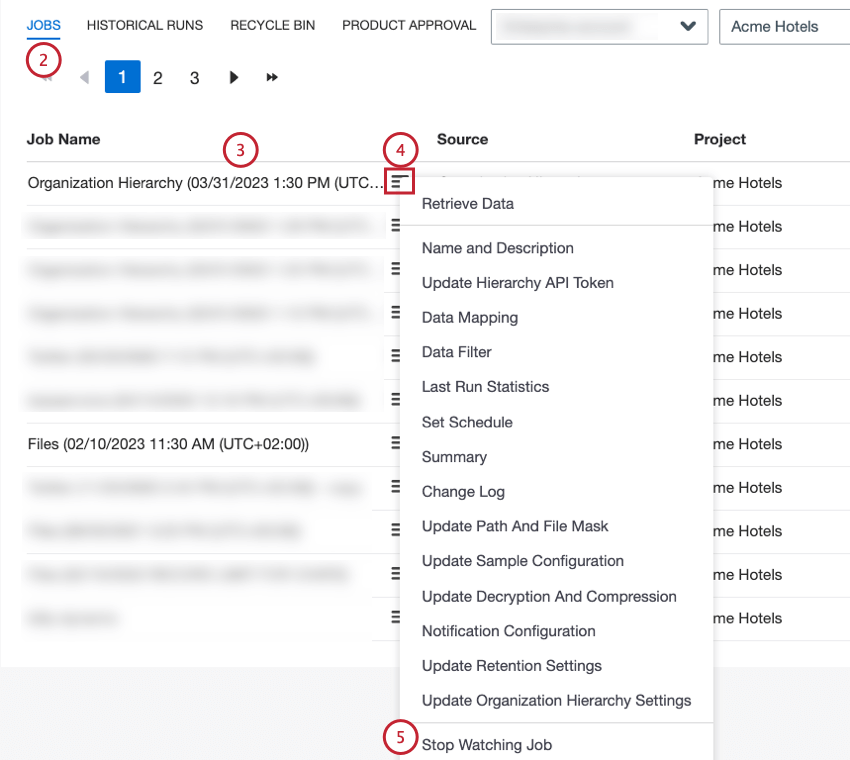Screen dimensions: 850x760
Task: Open Notification Configuration
Action: coord(508,632)
